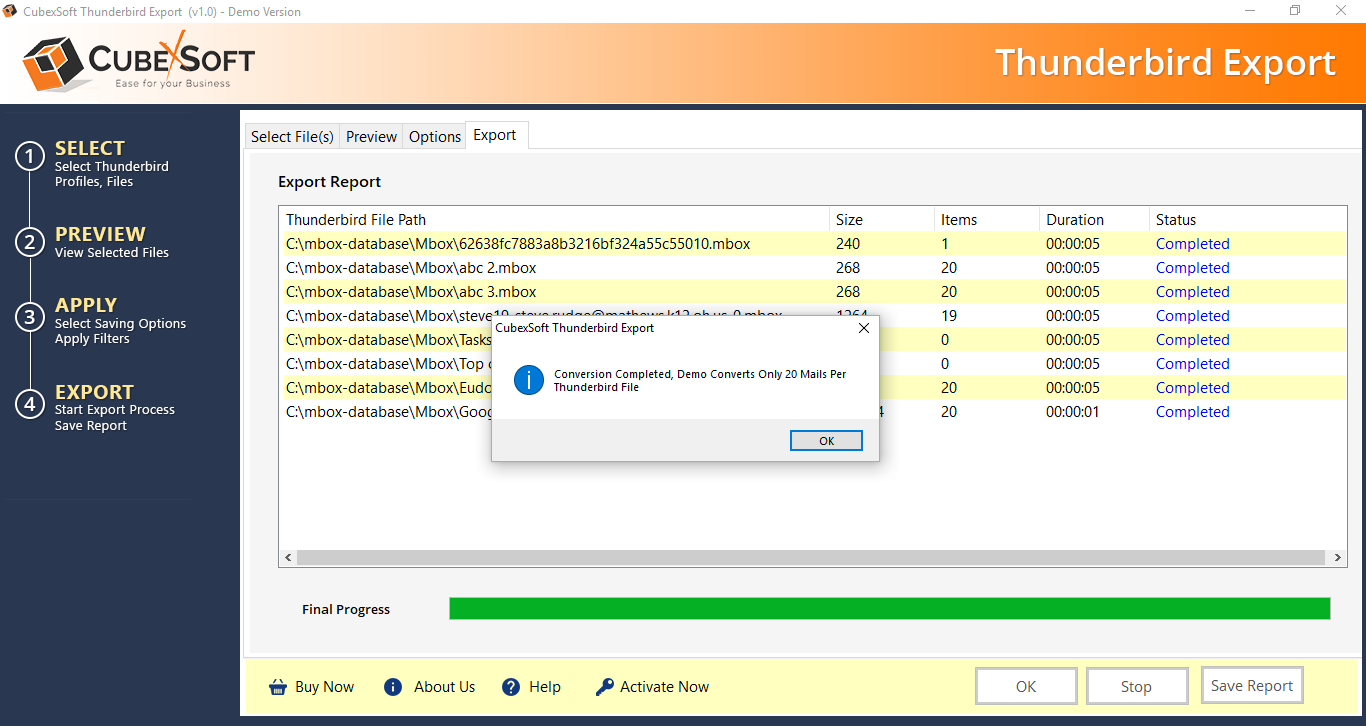Click the Activate Now link

click(x=664, y=687)
